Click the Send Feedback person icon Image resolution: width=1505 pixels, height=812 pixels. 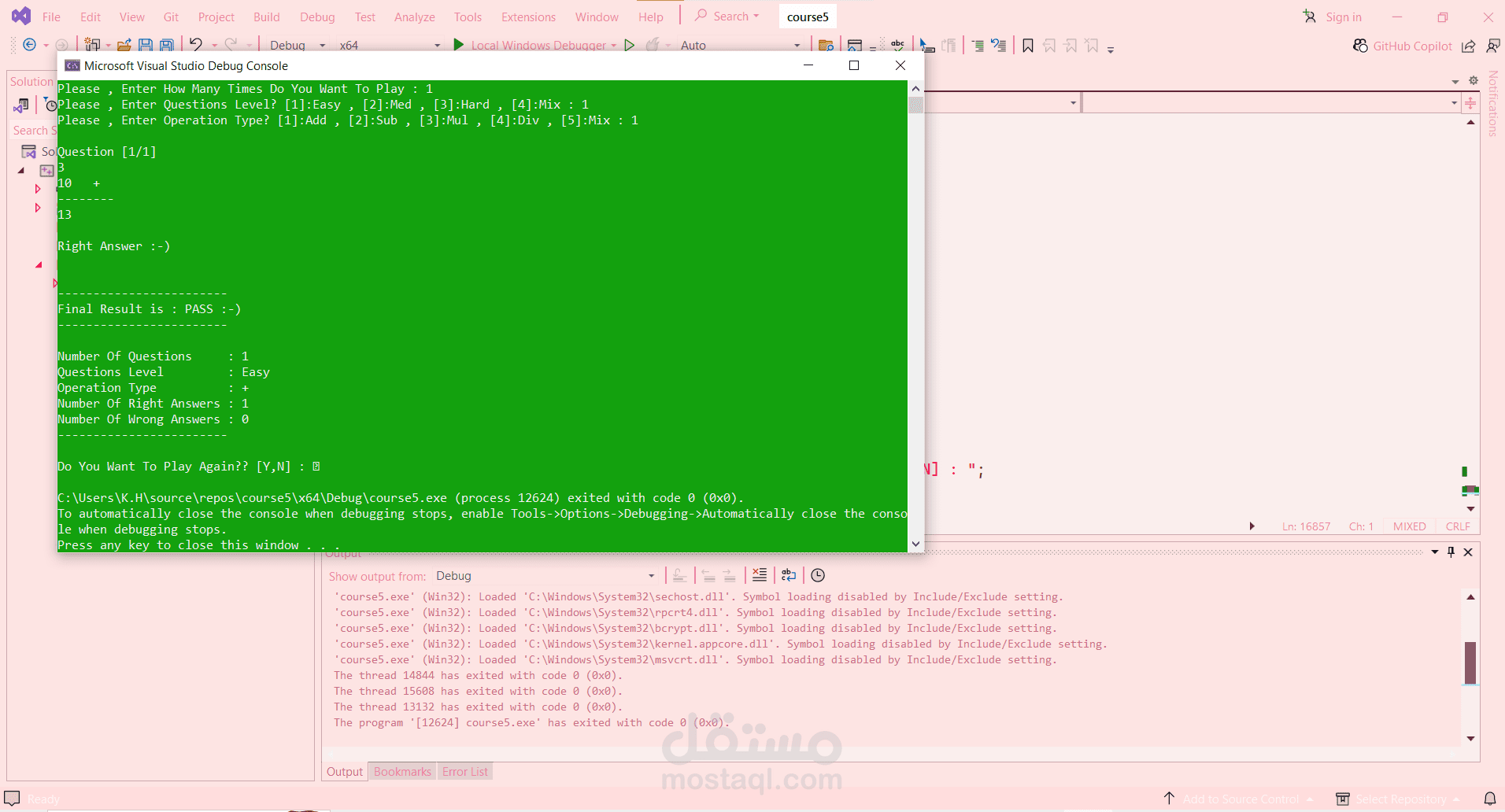1492,46
